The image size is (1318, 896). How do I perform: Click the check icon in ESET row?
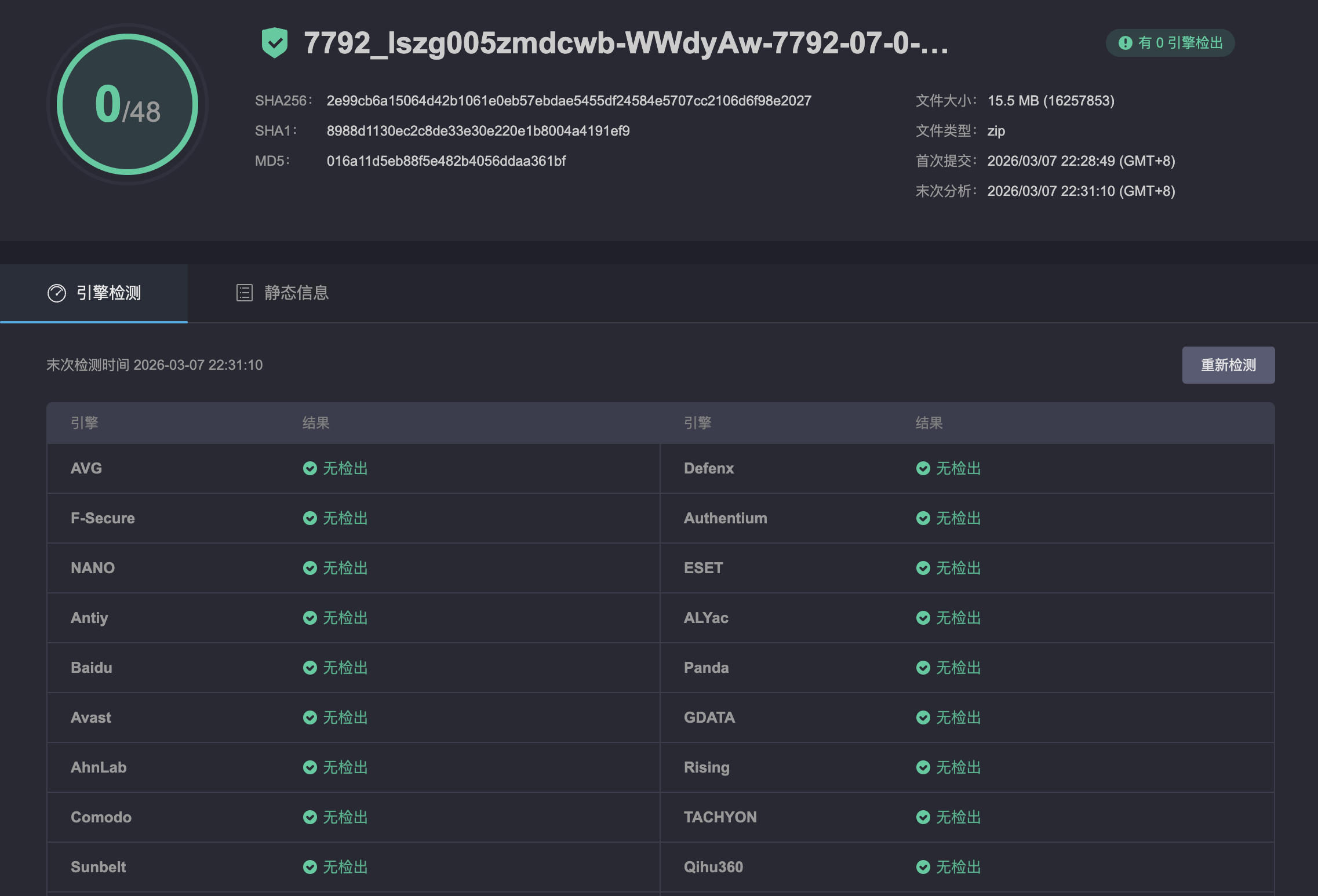(923, 568)
